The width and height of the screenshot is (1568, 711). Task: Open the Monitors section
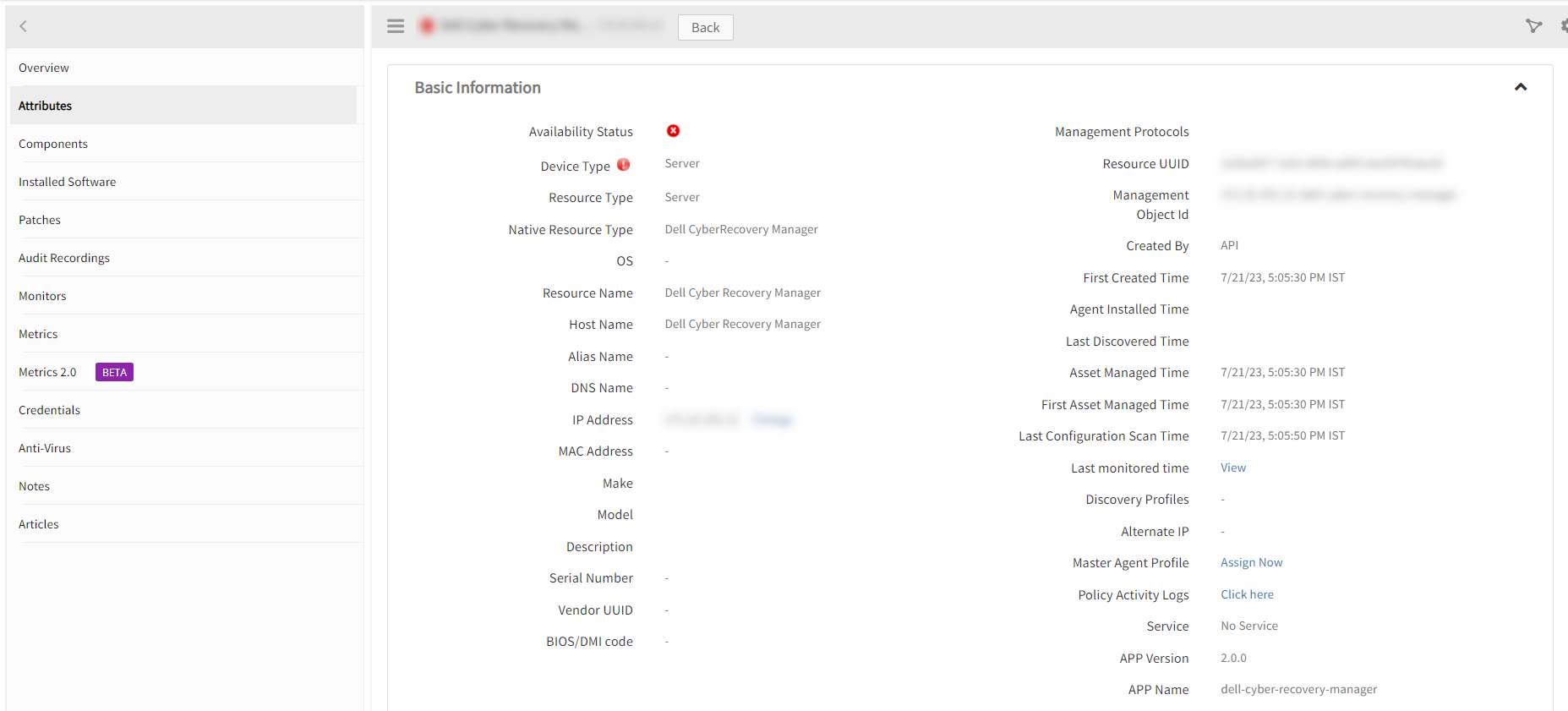click(186, 296)
